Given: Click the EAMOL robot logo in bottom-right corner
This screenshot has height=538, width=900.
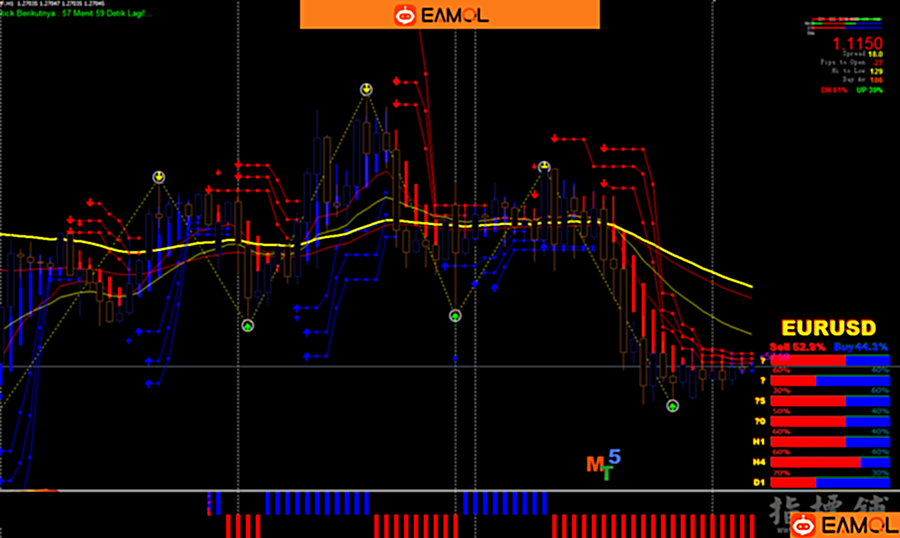Looking at the screenshot, I should pos(800,524).
